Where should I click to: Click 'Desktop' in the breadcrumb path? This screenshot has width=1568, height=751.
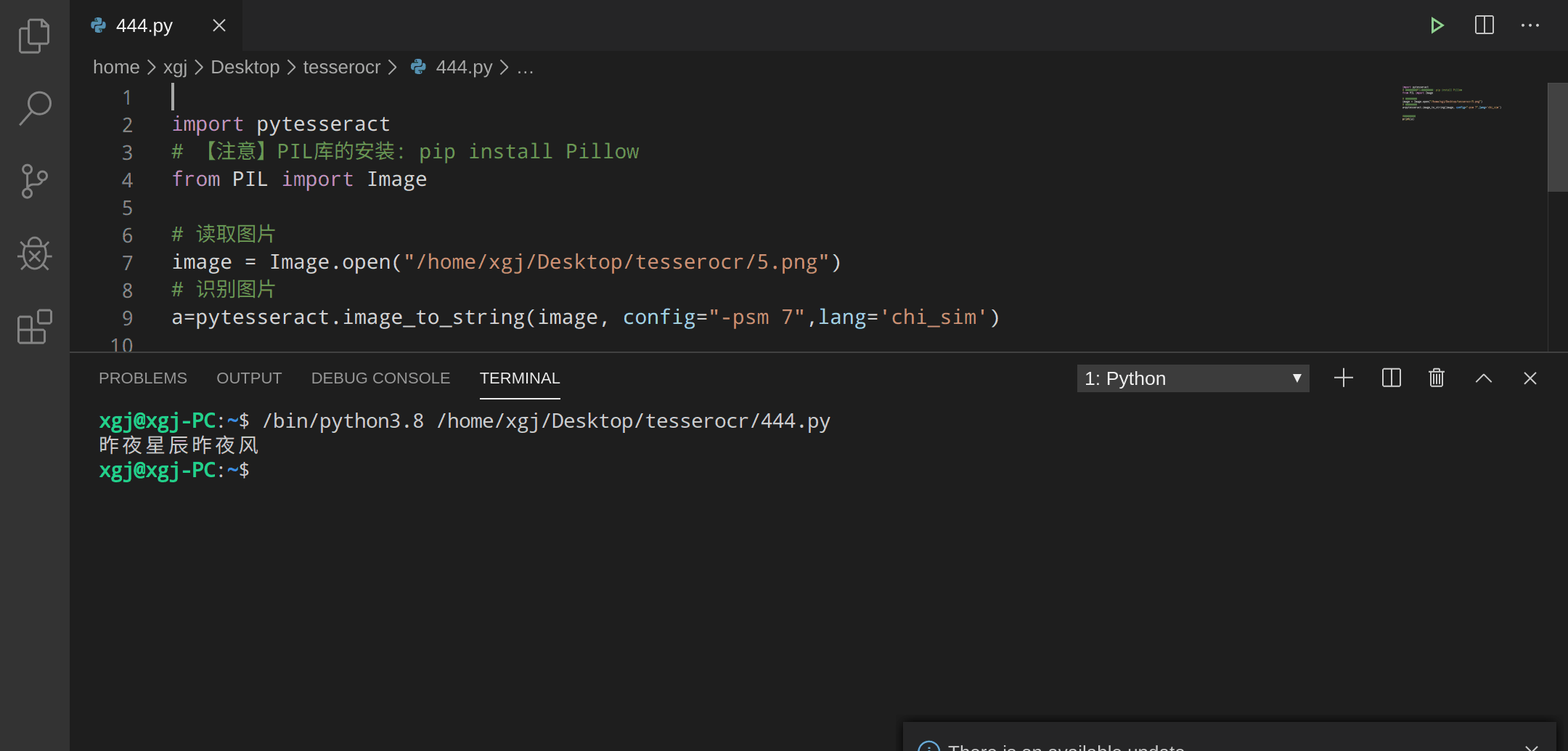pyautogui.click(x=245, y=68)
